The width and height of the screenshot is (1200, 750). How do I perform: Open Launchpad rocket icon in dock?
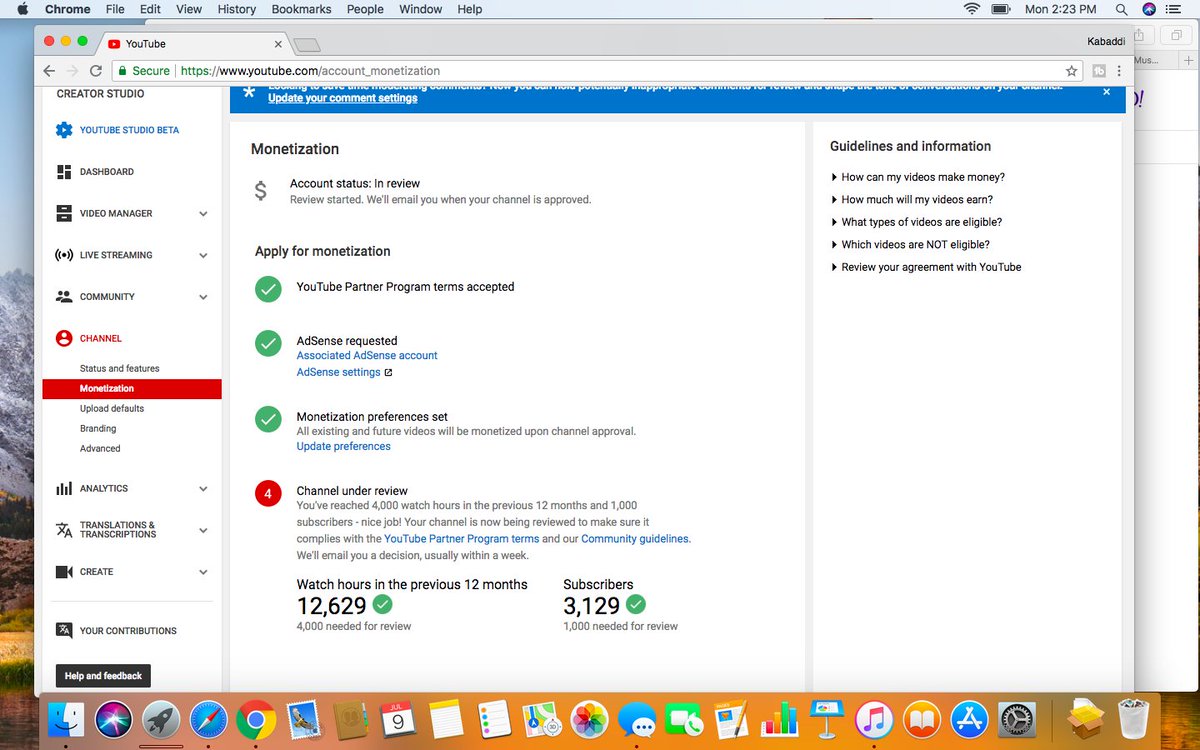pos(161,720)
